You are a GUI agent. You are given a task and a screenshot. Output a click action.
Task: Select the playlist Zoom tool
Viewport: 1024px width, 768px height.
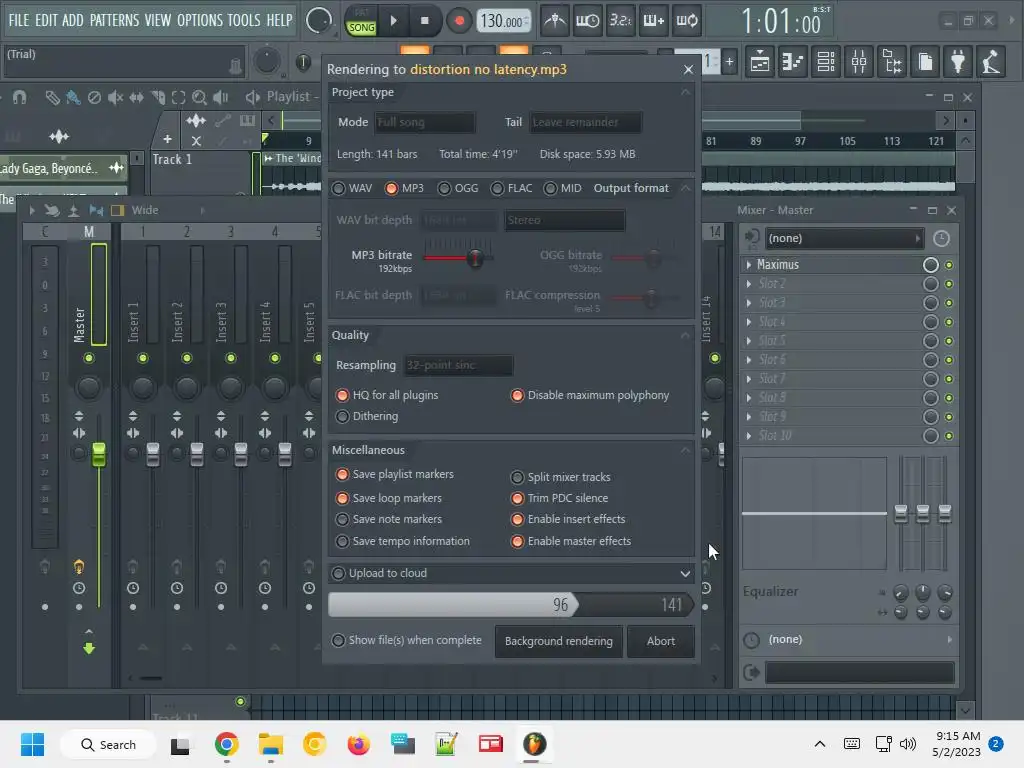click(x=199, y=97)
